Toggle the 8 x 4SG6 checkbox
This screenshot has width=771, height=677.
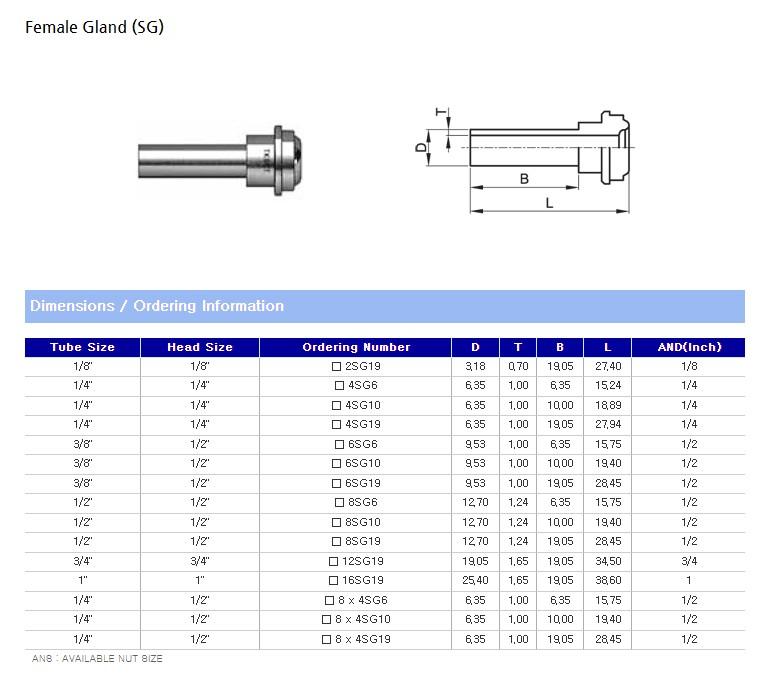coord(329,600)
